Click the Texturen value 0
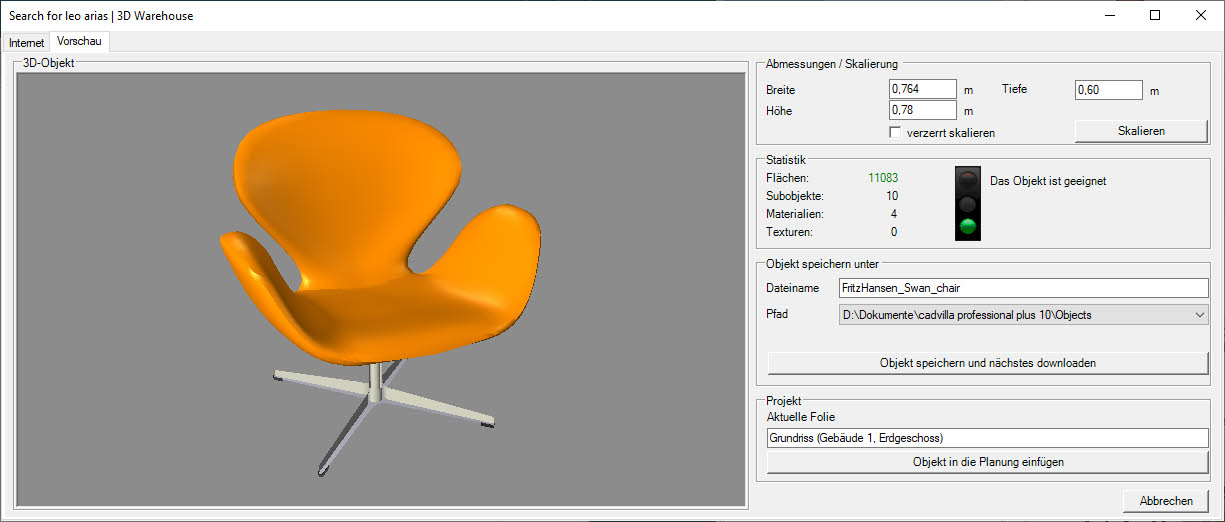1225x522 pixels. click(894, 232)
